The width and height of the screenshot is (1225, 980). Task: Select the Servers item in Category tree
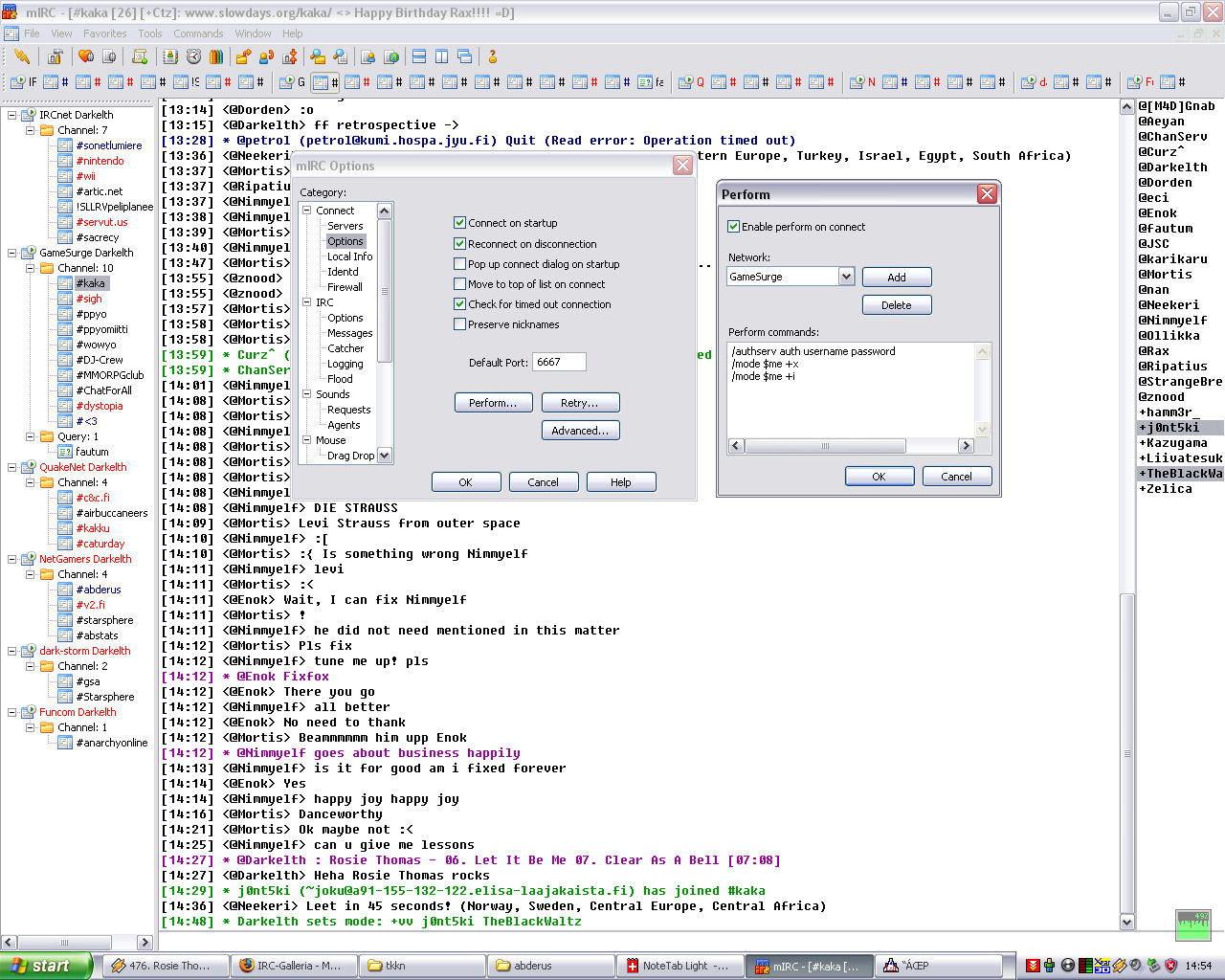345,226
